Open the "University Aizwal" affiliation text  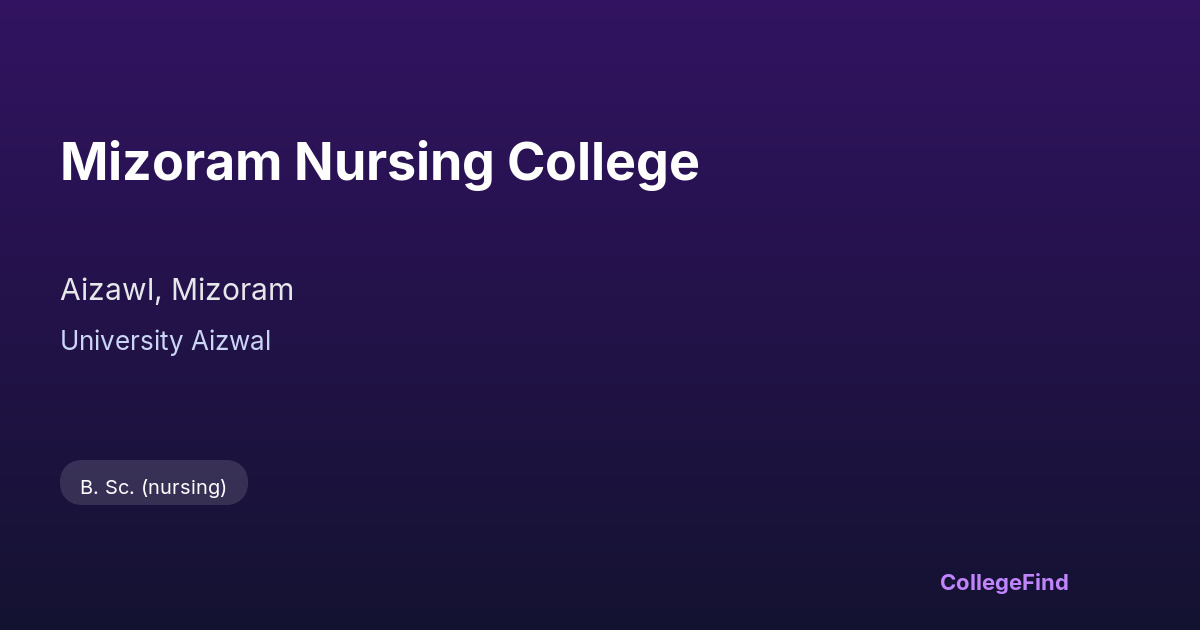click(165, 341)
